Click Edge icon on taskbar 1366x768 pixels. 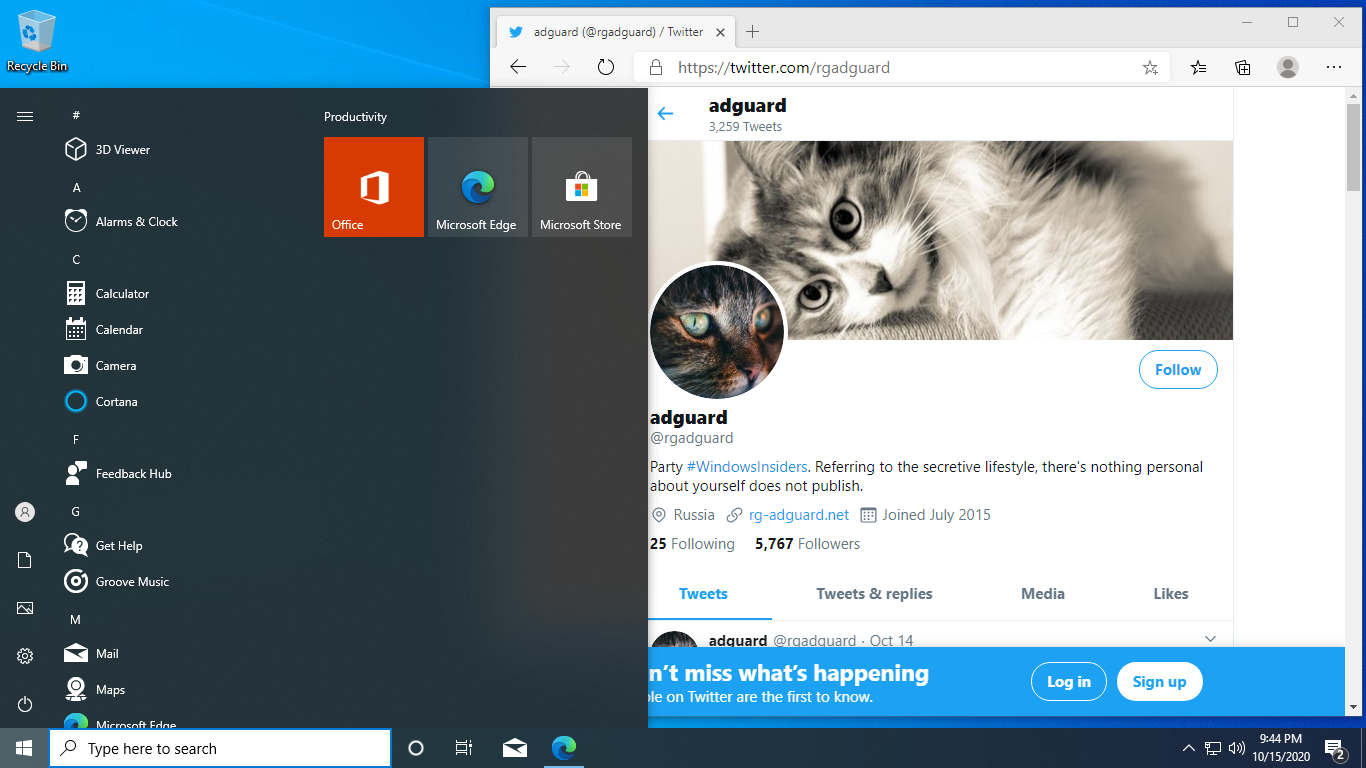point(564,748)
